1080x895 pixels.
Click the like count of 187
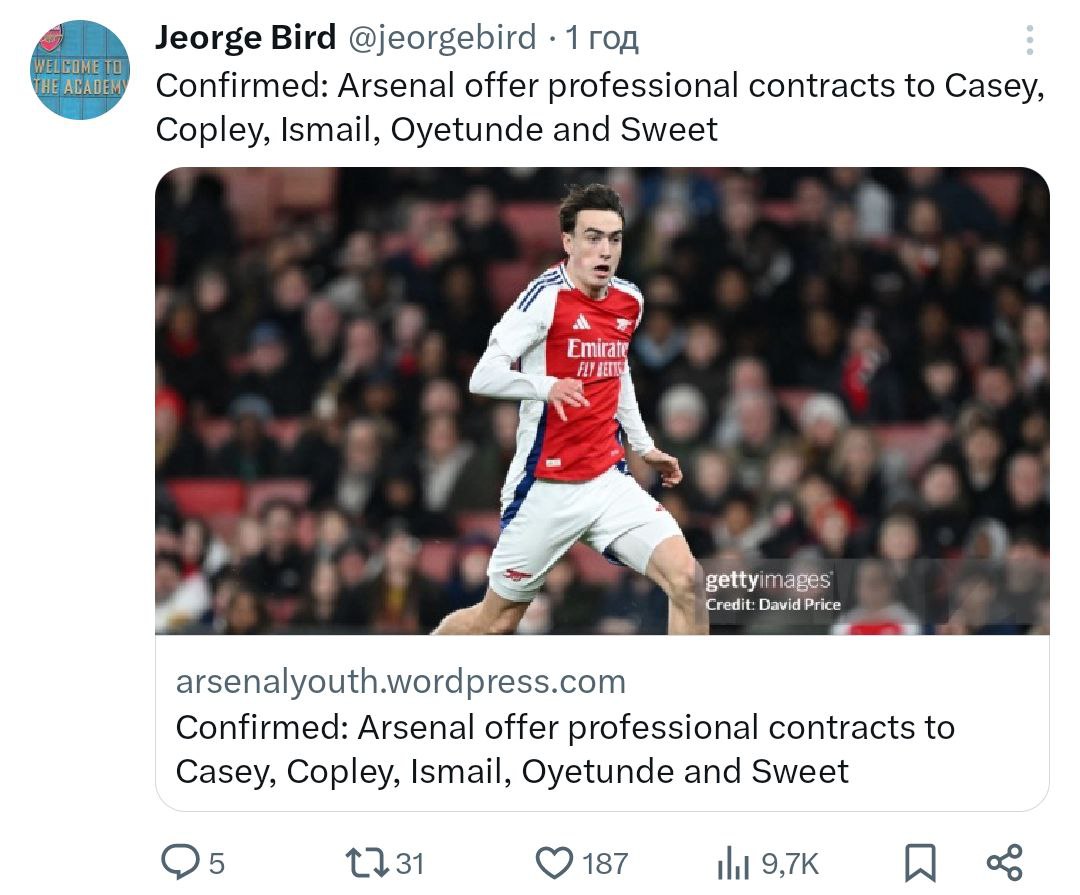tap(605, 863)
